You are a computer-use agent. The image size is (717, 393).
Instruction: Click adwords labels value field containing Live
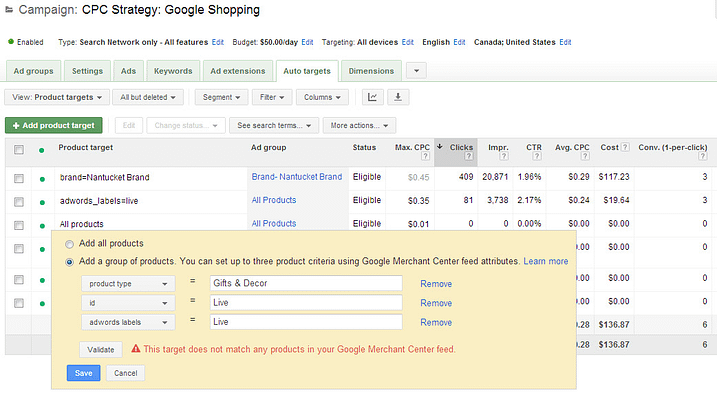(306, 322)
